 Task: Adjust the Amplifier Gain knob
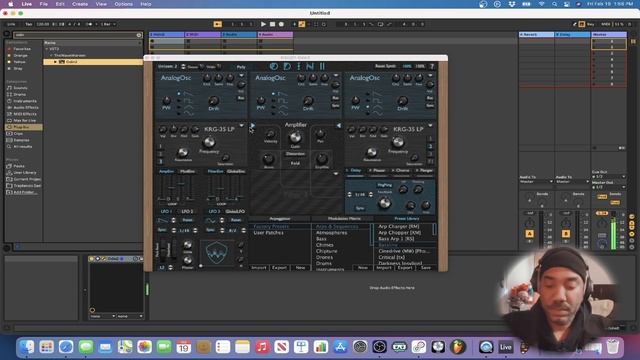point(295,138)
